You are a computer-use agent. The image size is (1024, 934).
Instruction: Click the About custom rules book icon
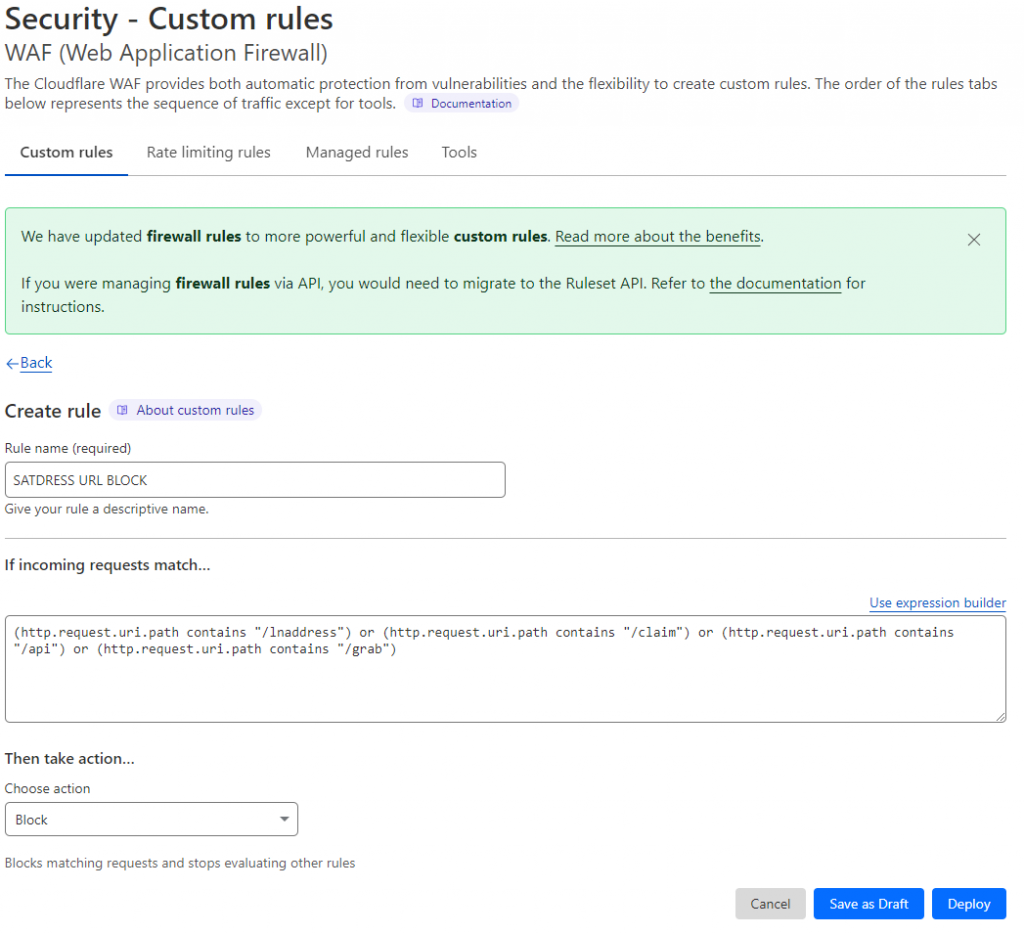(122, 410)
